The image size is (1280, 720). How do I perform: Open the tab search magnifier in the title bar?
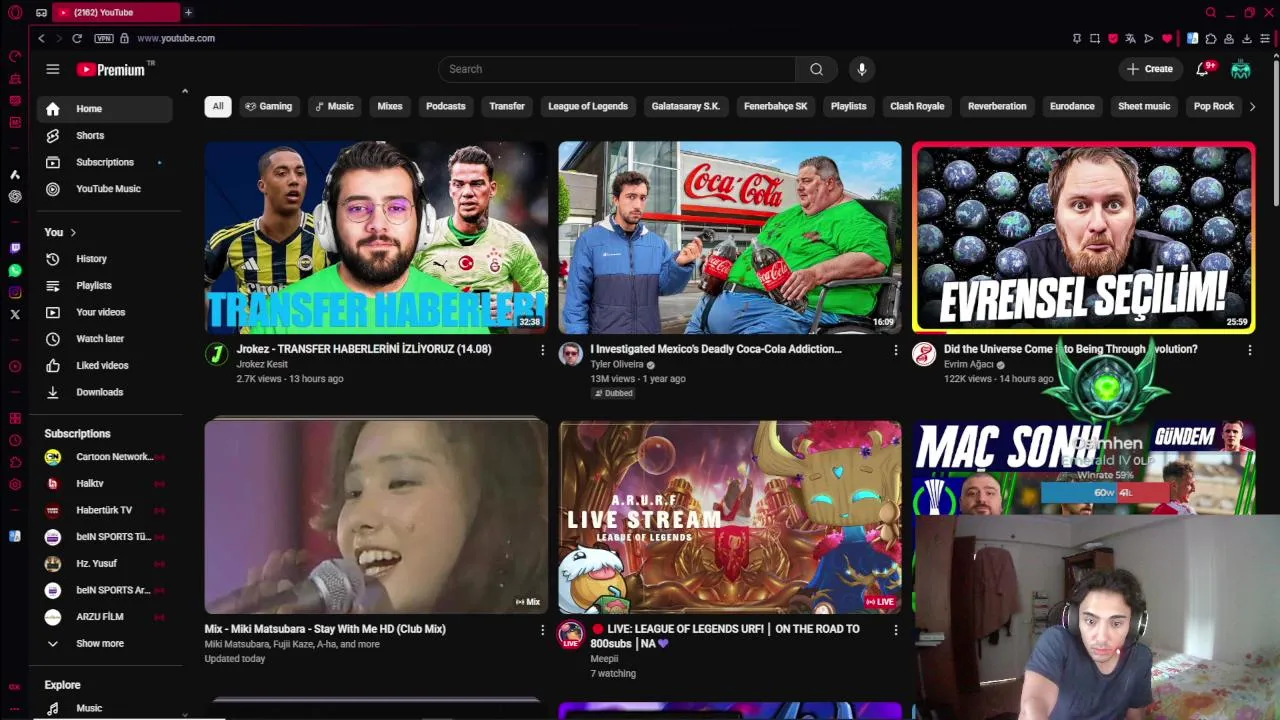[1211, 12]
